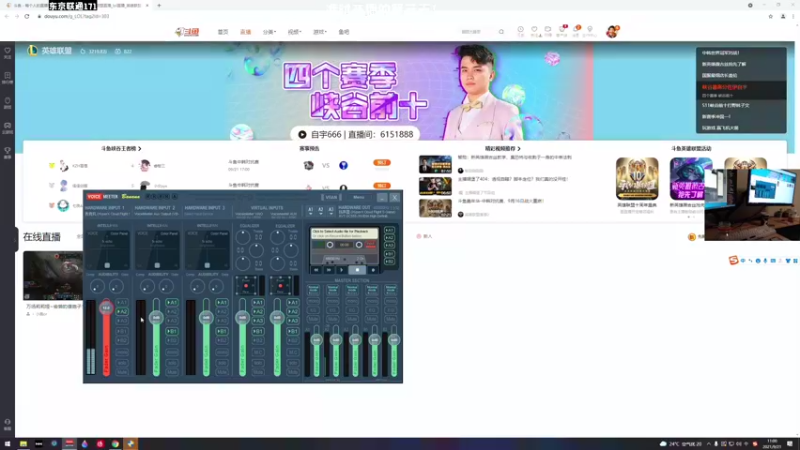The width and height of the screenshot is (800, 450).
Task: Click the master section A1 fader knob
Action: (x=316, y=340)
